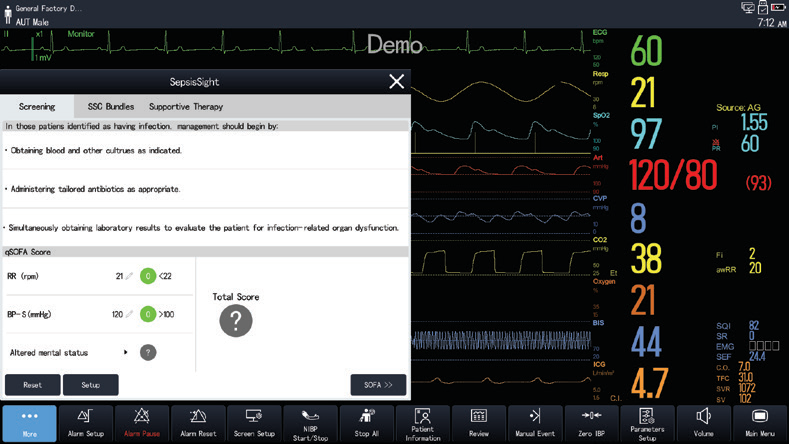The width and height of the screenshot is (789, 444).
Task: Start NIBP measurement with NIBP Start/Stop
Action: pos(310,423)
